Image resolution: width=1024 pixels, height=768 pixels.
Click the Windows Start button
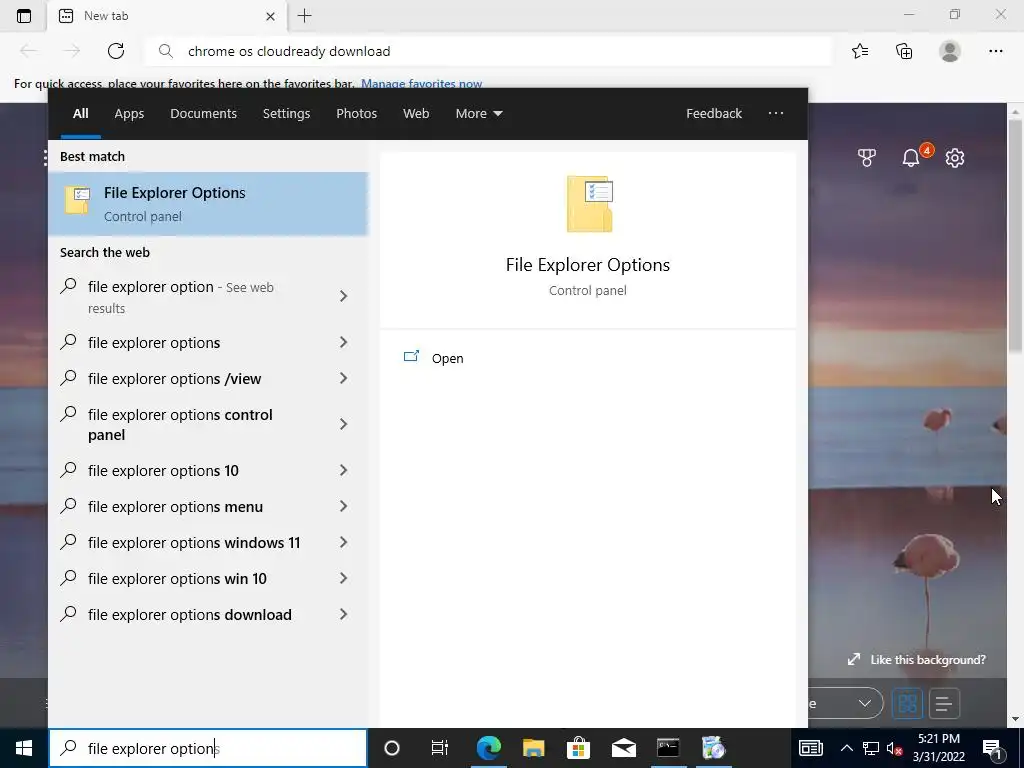click(24, 748)
